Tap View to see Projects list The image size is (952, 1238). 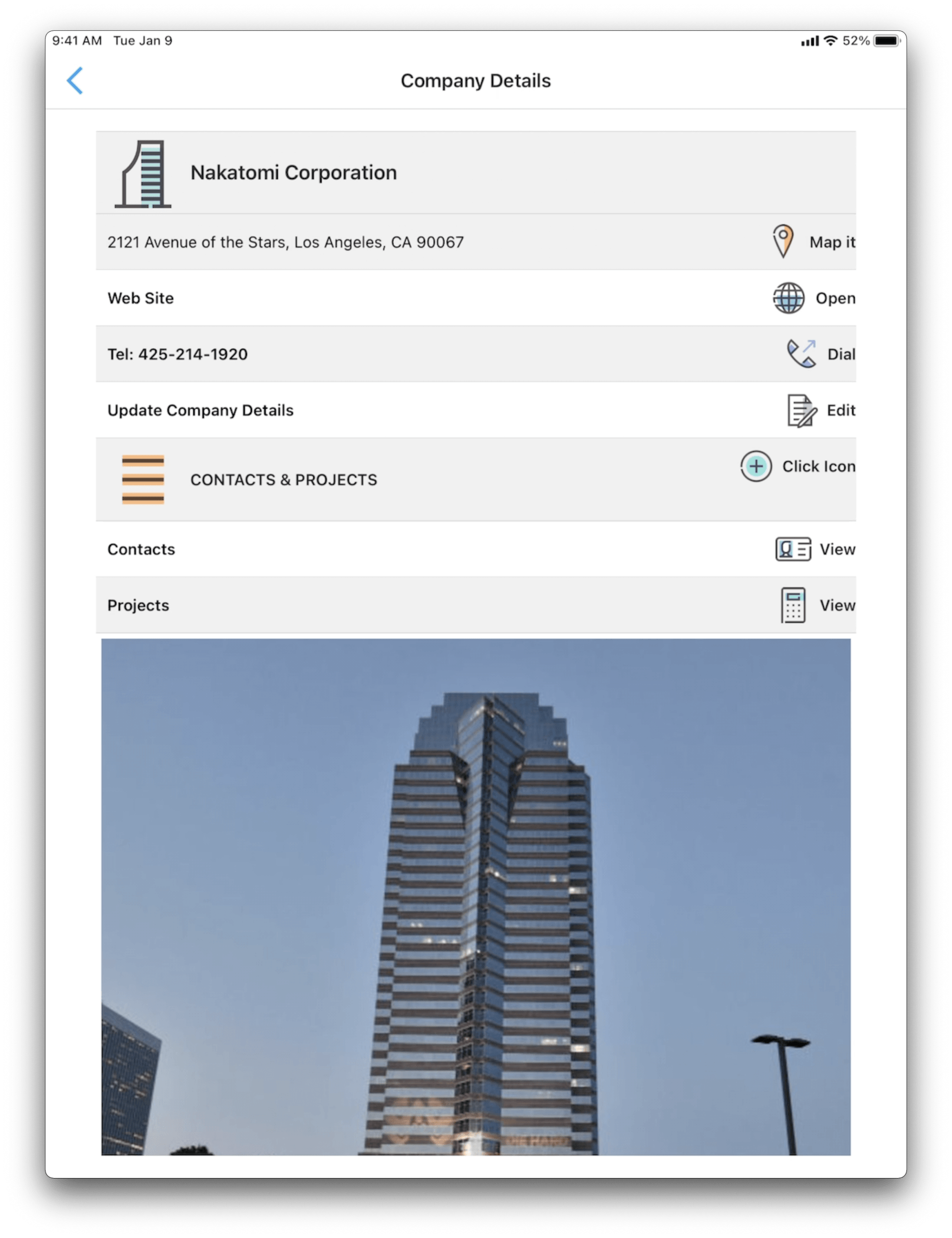[837, 605]
